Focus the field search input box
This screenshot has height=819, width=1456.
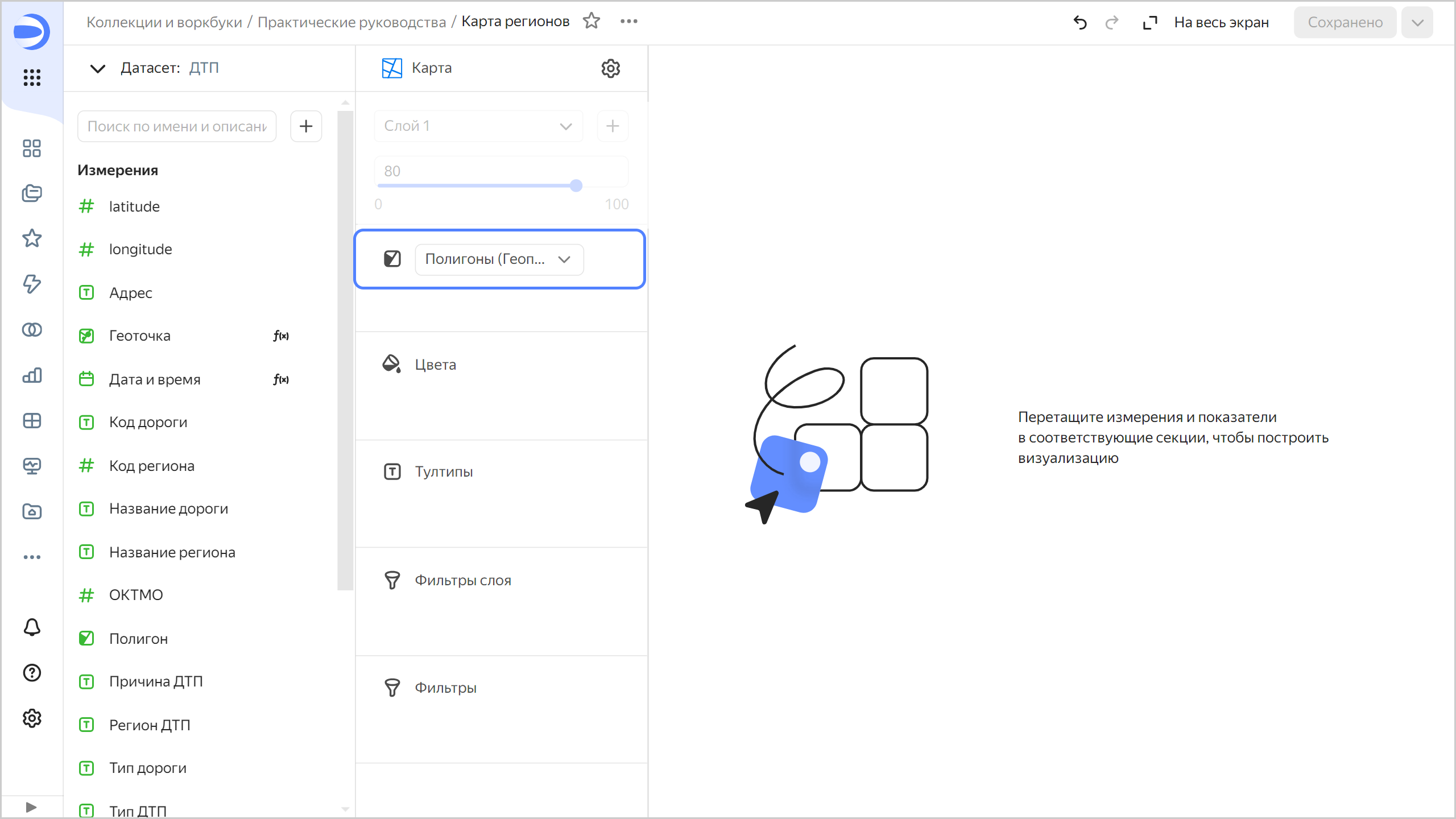pos(177,126)
